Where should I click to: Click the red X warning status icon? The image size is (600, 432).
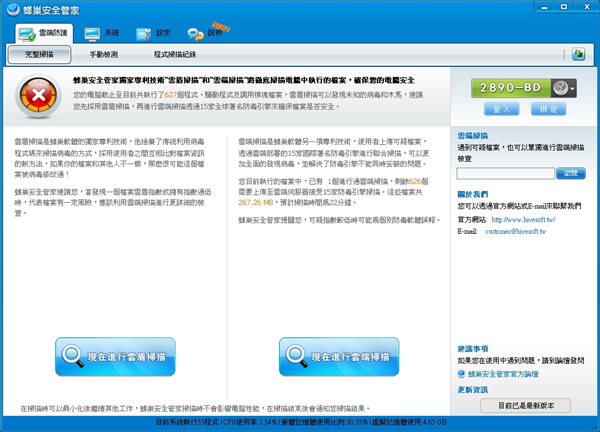(38, 95)
